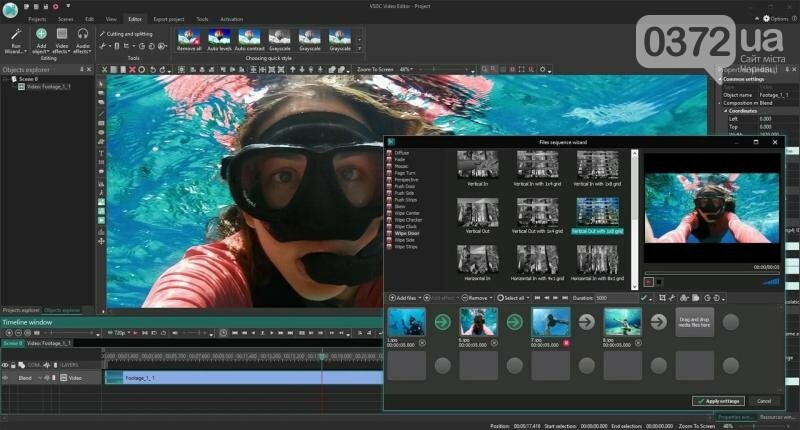Screen dimensions: 800x430
Task: Click the red remove badge on third clip
Action: click(566, 343)
